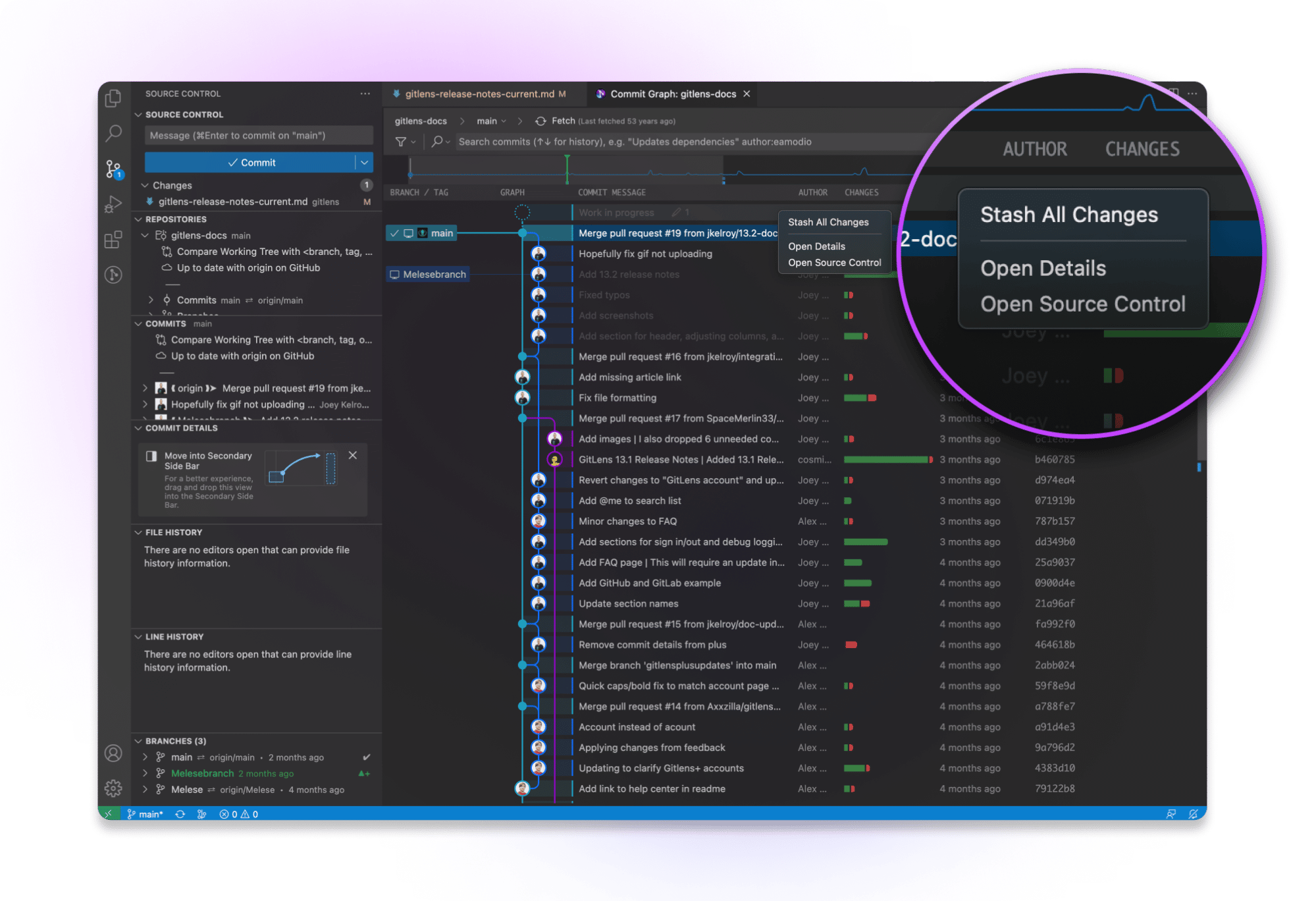
Task: Select commit 'Fix file formatting'
Action: click(x=617, y=398)
